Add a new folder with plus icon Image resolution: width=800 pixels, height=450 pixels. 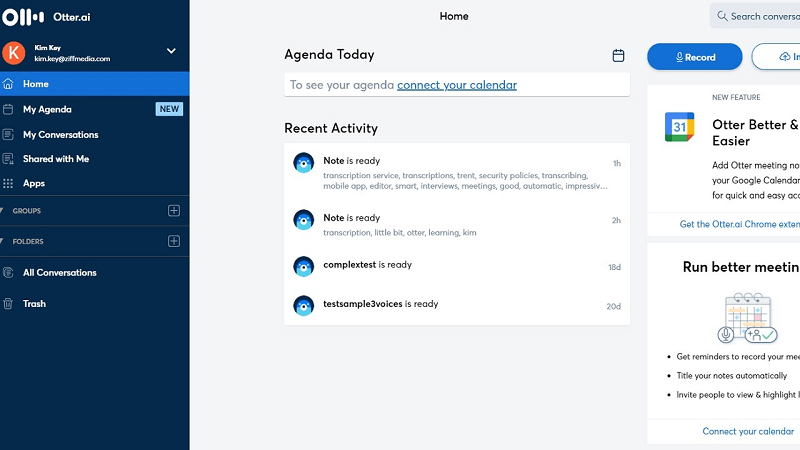[173, 241]
